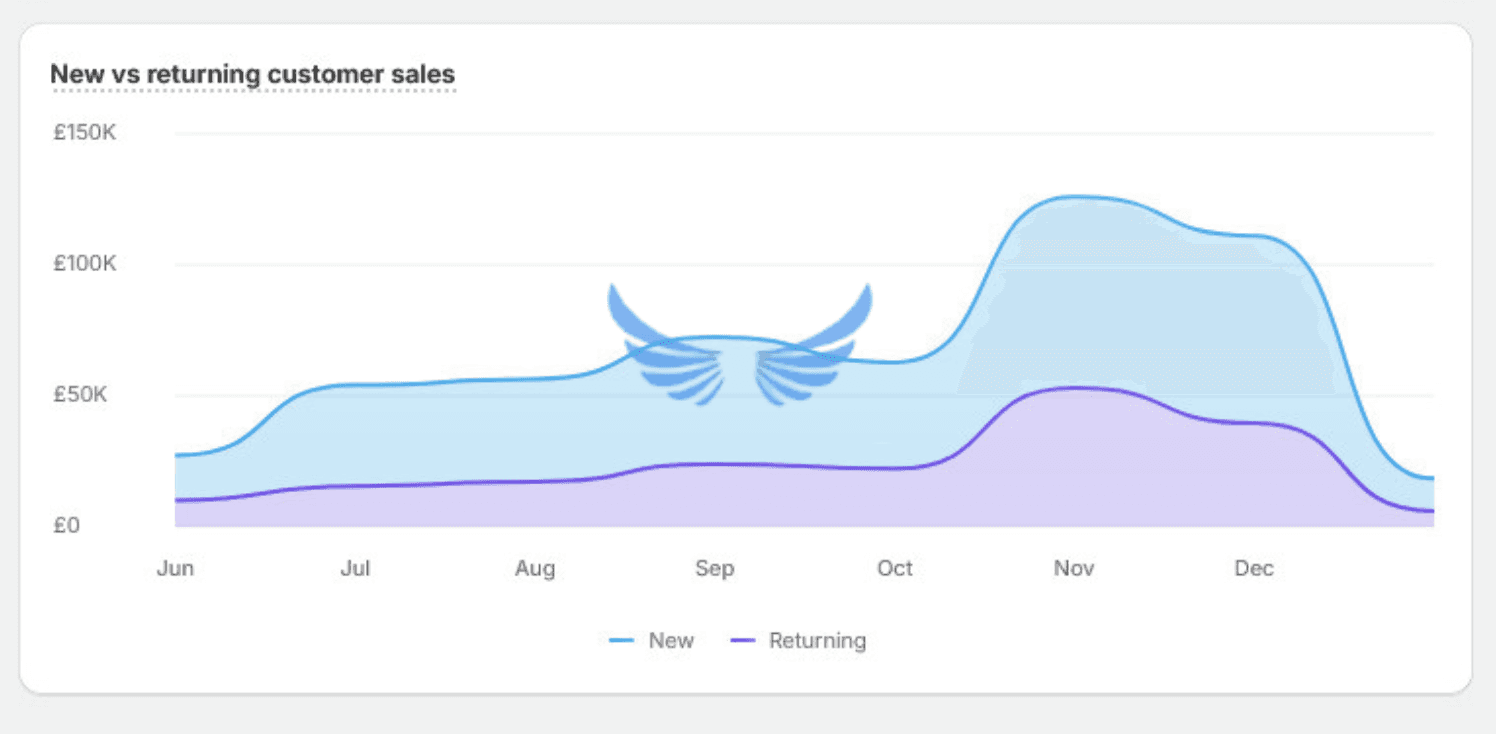Select the Aug label on the x-axis

pyautogui.click(x=535, y=569)
